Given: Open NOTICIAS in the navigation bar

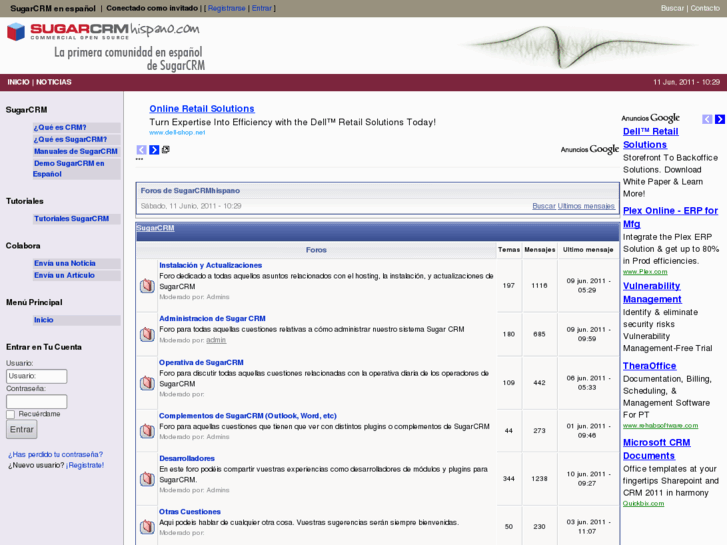Looking at the screenshot, I should (x=54, y=82).
